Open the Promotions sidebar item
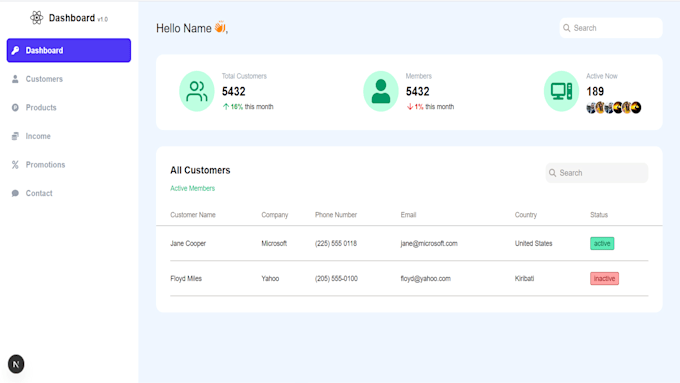The image size is (680, 383). (69, 165)
